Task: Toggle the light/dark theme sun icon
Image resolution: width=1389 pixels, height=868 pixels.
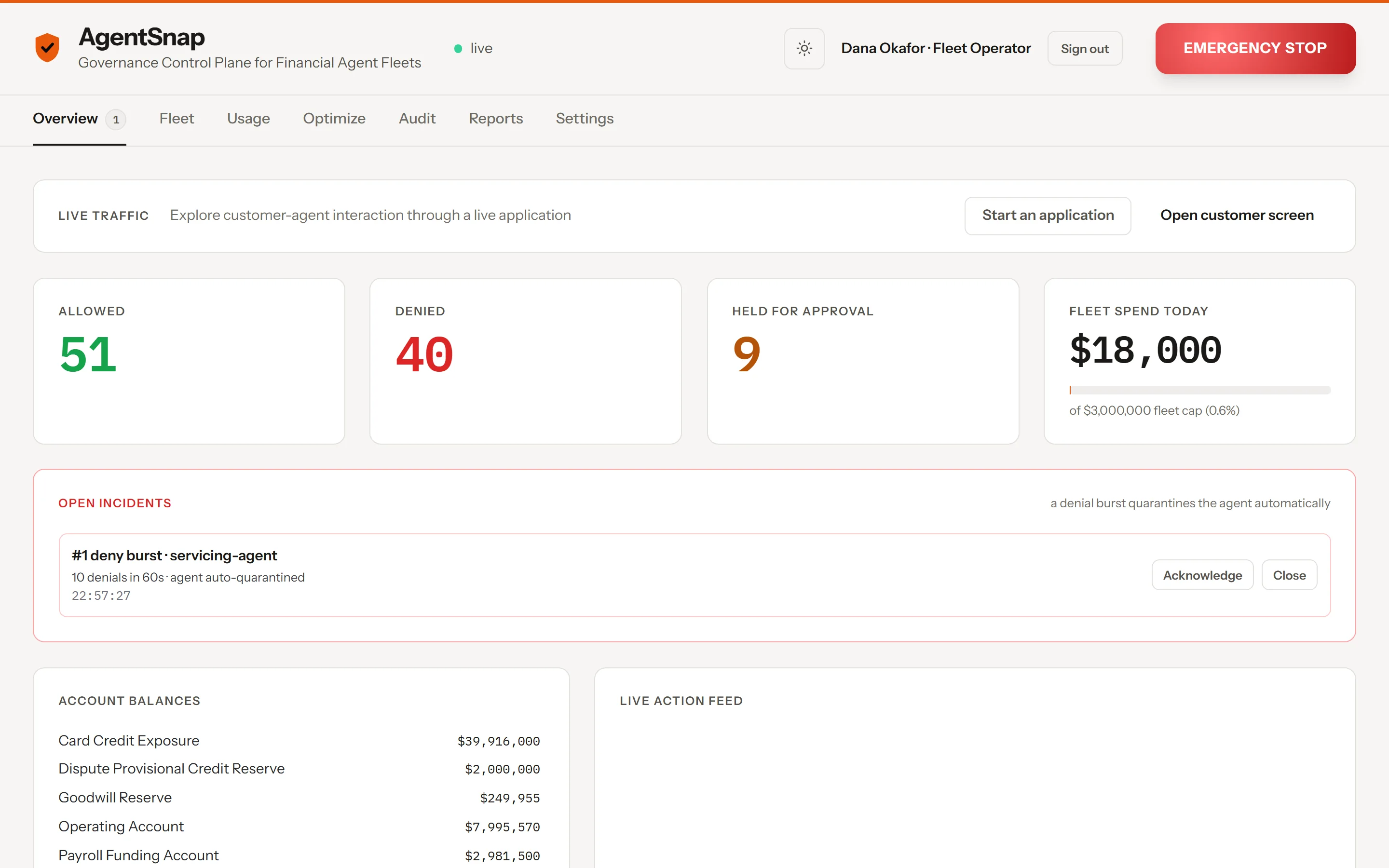Action: coord(804,49)
